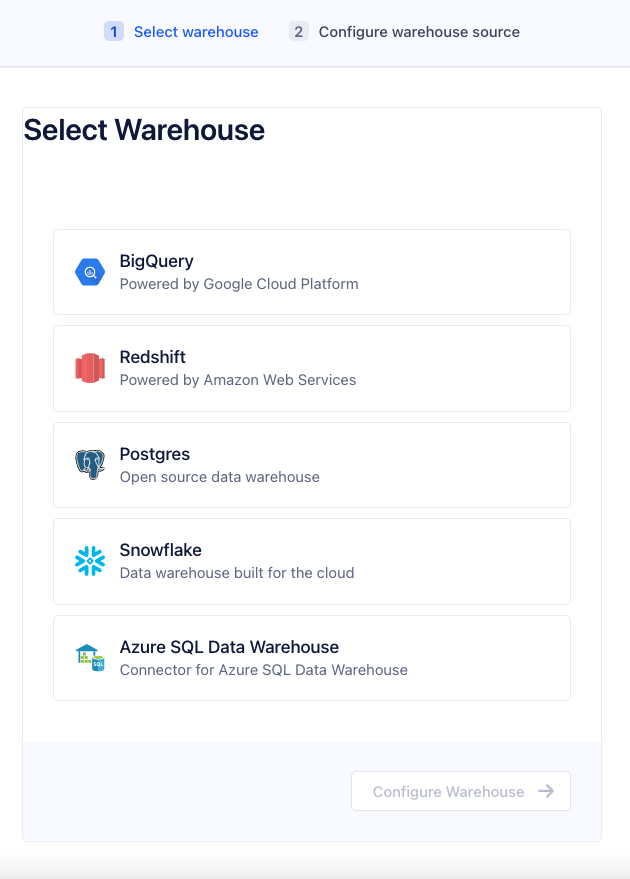Pick the Postgres warehouse title
630x879 pixels.
click(x=154, y=454)
